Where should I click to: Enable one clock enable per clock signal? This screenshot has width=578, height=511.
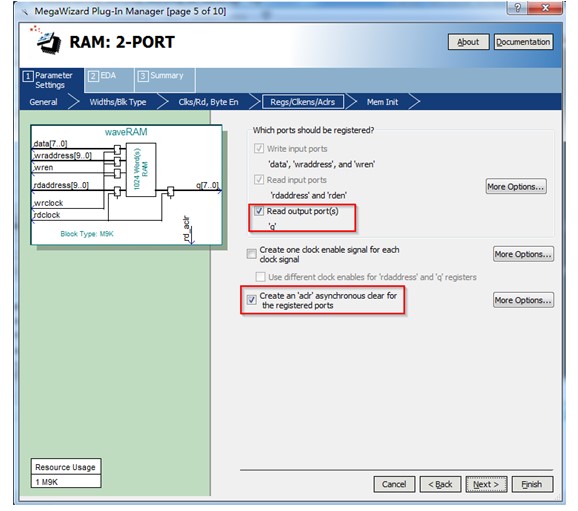click(251, 254)
